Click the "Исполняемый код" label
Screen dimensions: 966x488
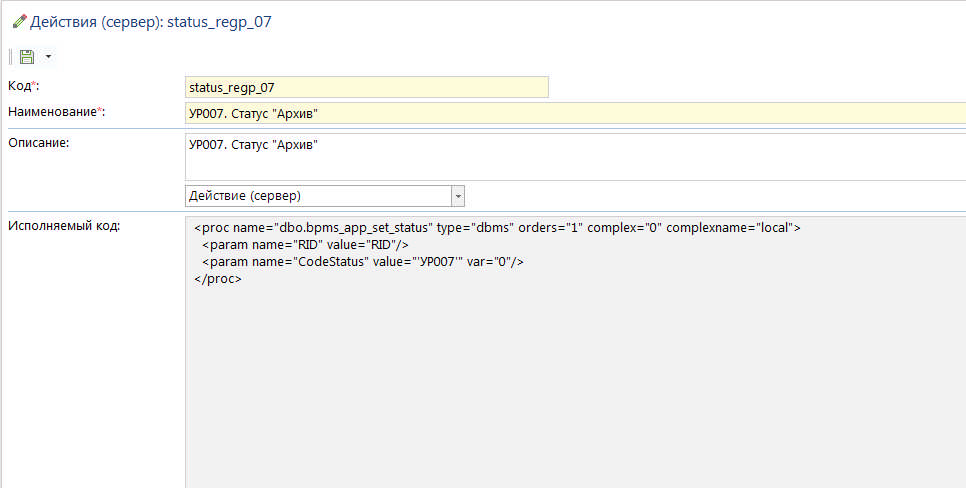(x=63, y=226)
